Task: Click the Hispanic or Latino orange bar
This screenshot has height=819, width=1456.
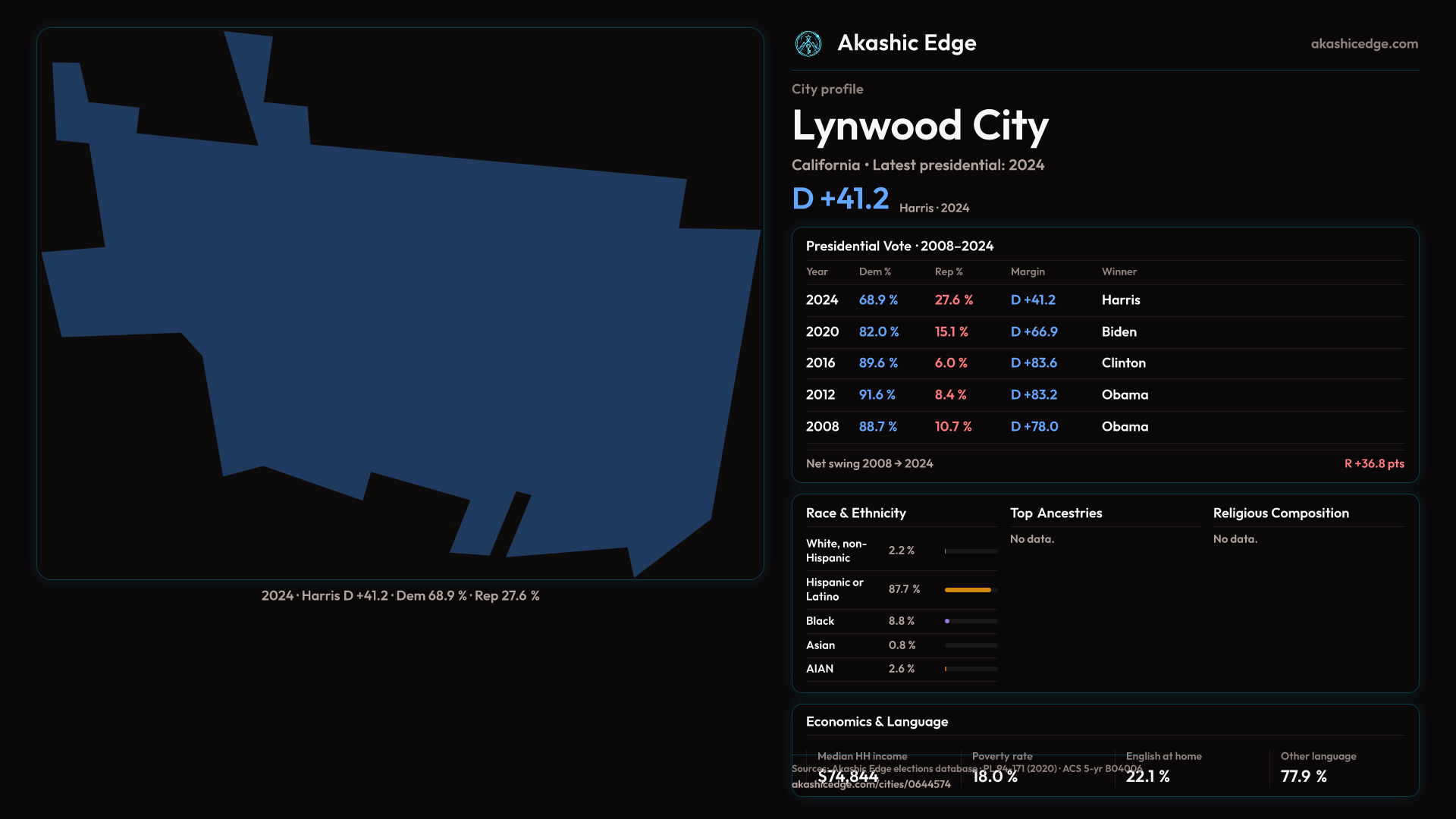Action: [968, 590]
